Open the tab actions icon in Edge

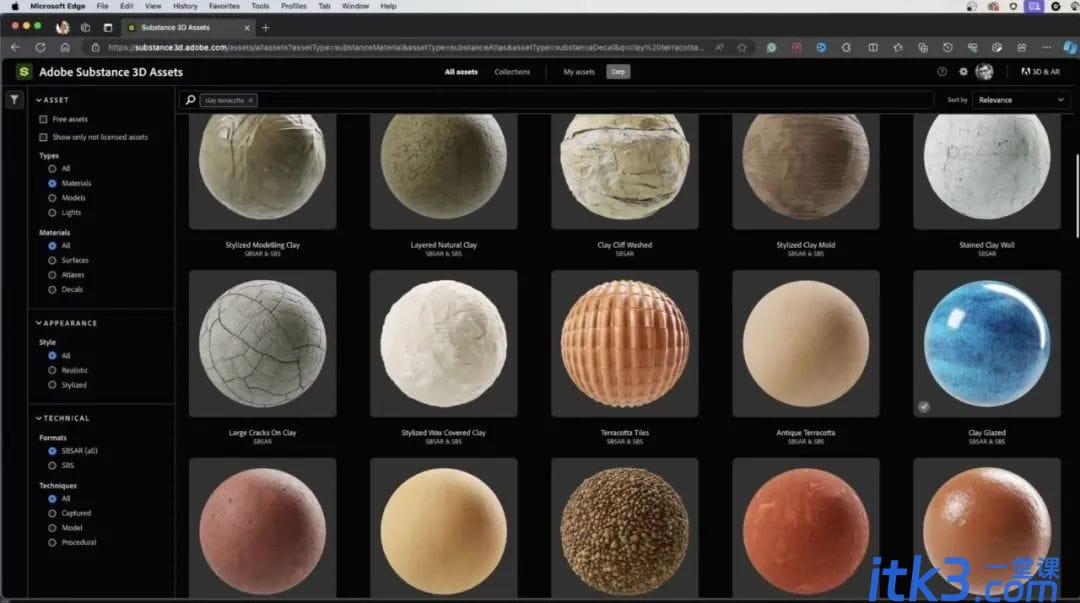pos(107,28)
